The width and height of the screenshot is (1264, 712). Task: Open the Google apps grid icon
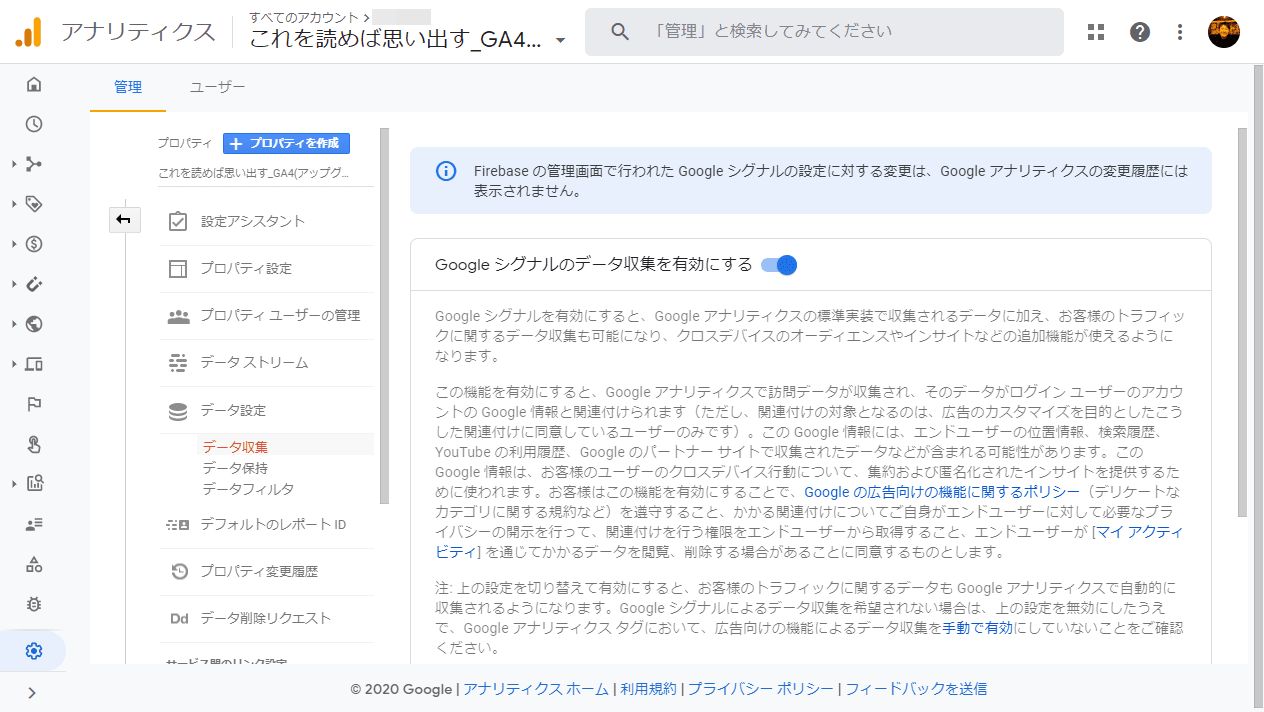click(1096, 32)
